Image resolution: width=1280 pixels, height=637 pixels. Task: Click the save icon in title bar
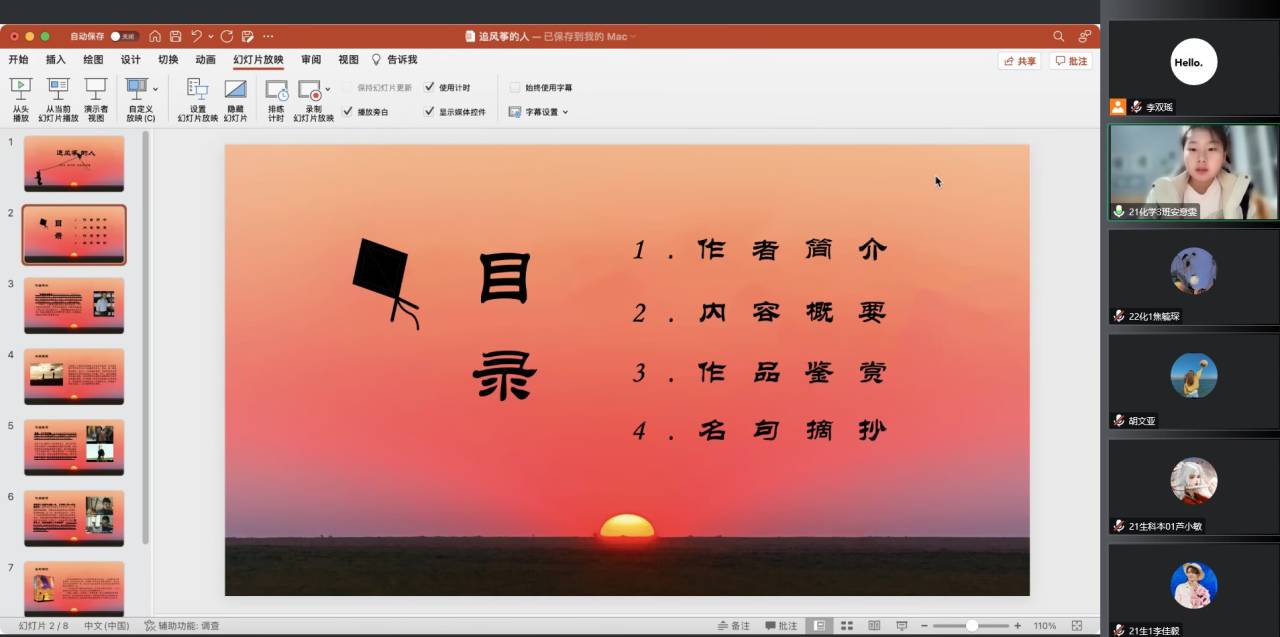pos(176,36)
